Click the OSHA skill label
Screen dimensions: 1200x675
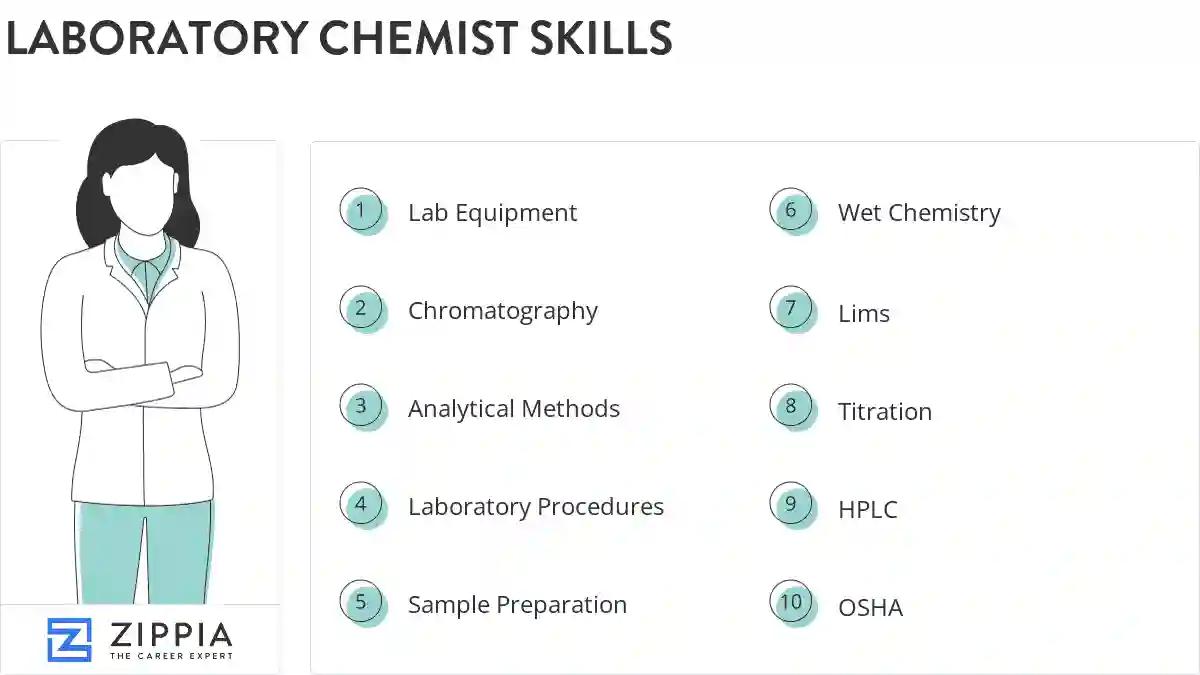point(870,608)
